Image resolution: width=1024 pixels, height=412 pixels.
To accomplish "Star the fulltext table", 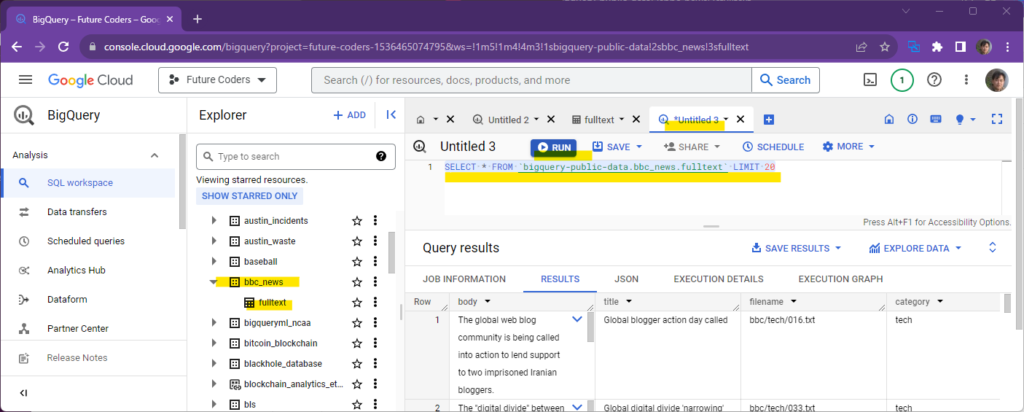I will [357, 302].
